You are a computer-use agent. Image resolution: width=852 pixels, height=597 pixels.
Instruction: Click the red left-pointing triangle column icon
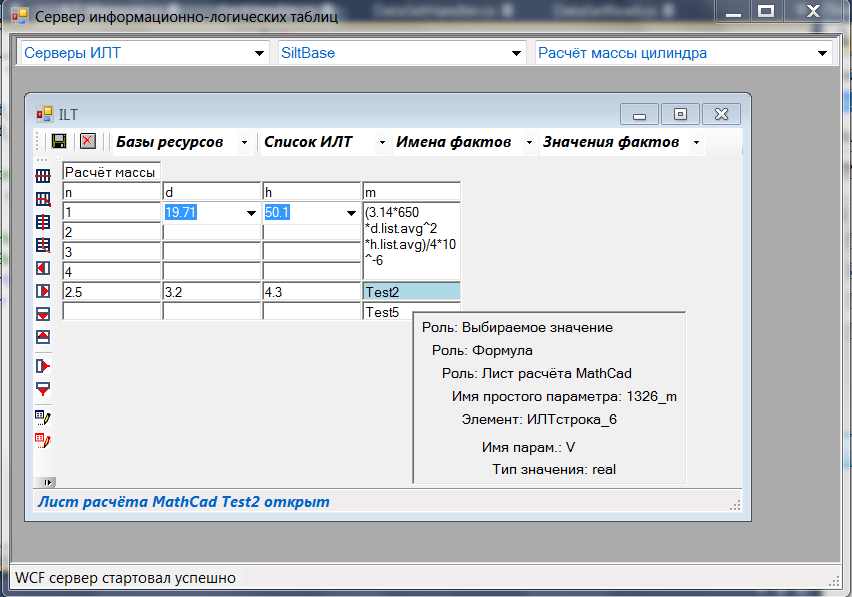pyautogui.click(x=43, y=268)
